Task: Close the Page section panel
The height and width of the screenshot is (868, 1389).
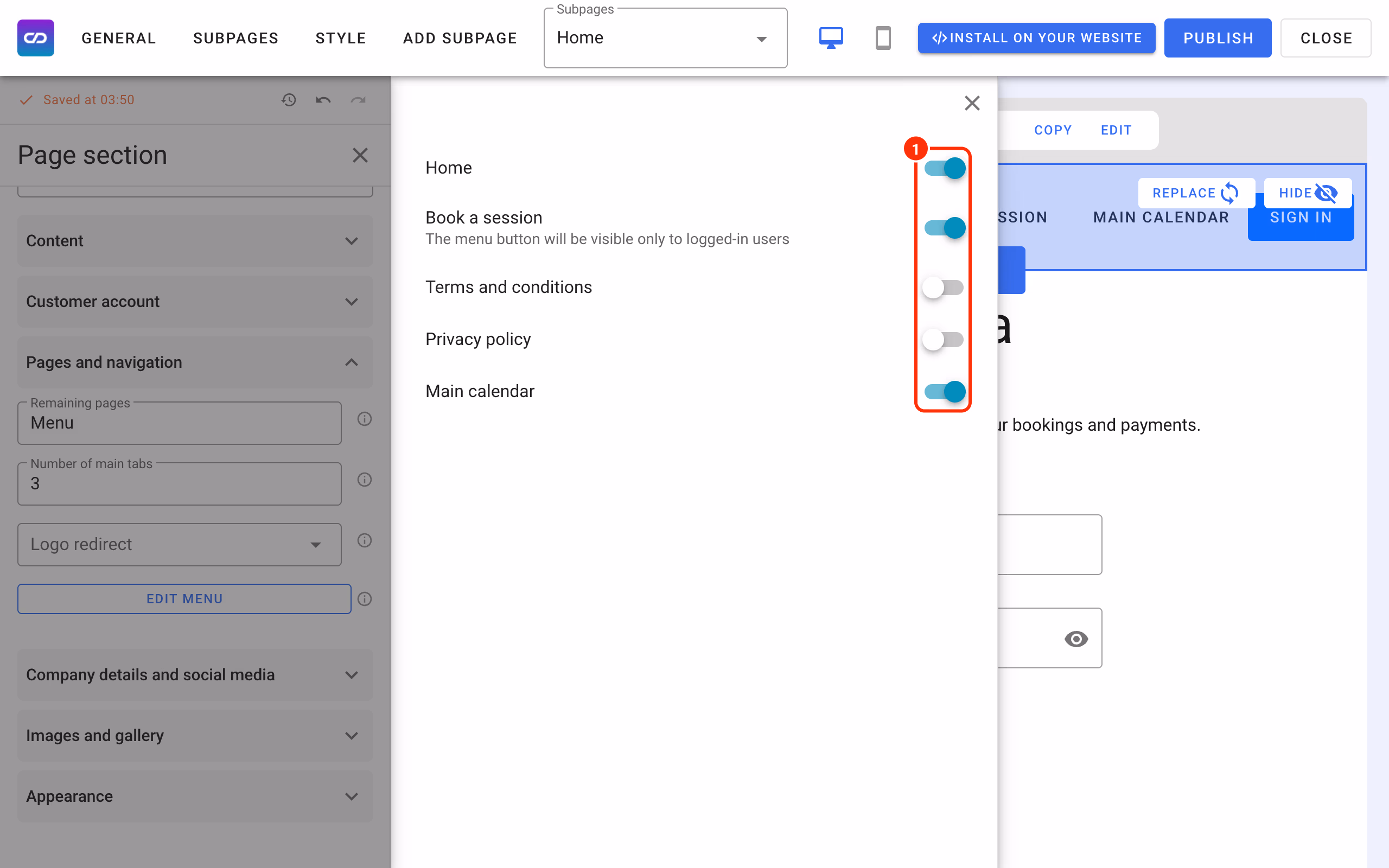Action: (360, 155)
